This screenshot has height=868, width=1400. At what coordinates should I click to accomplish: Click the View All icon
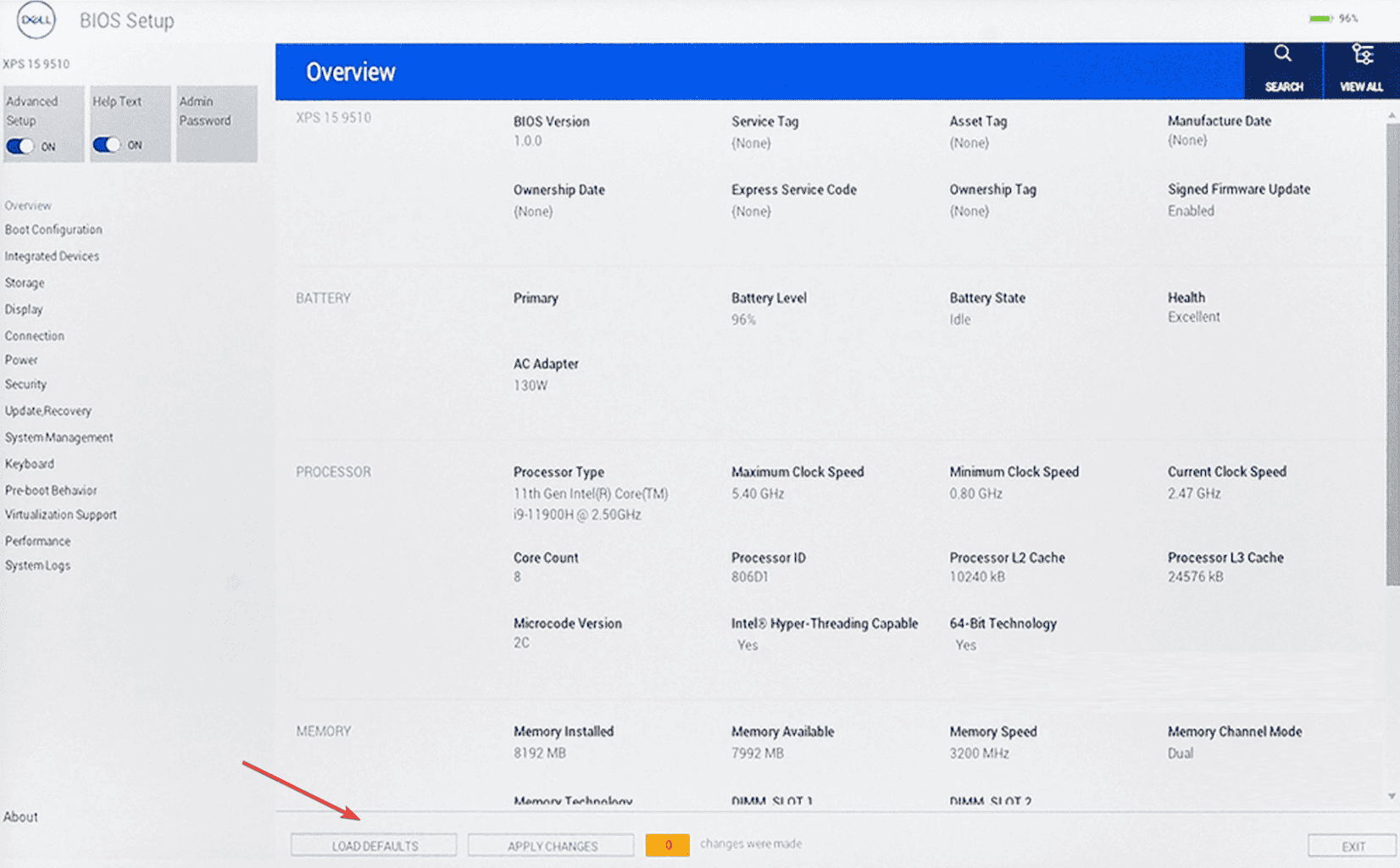click(1361, 70)
